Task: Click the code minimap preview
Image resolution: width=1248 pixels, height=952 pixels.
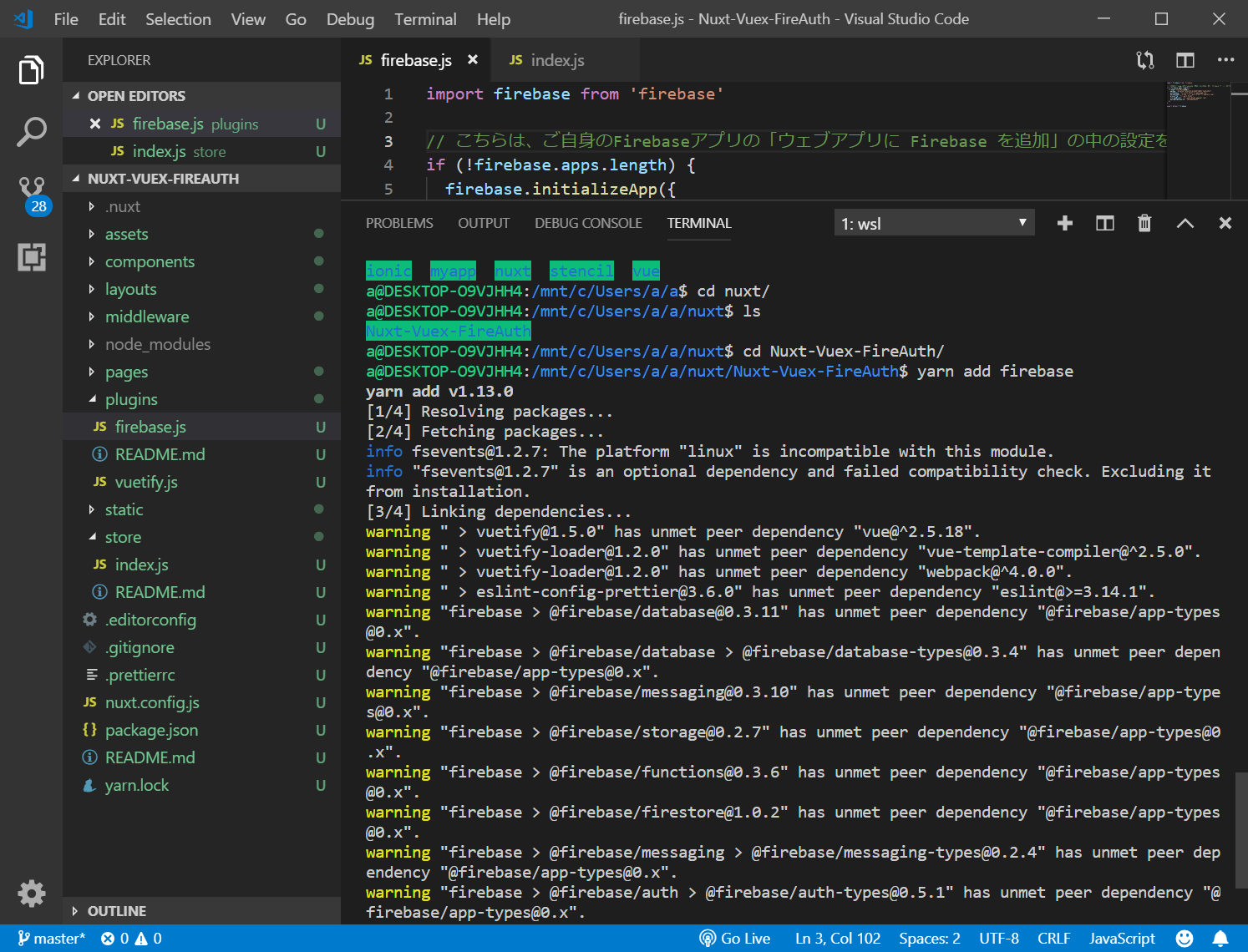Action: (x=1198, y=94)
